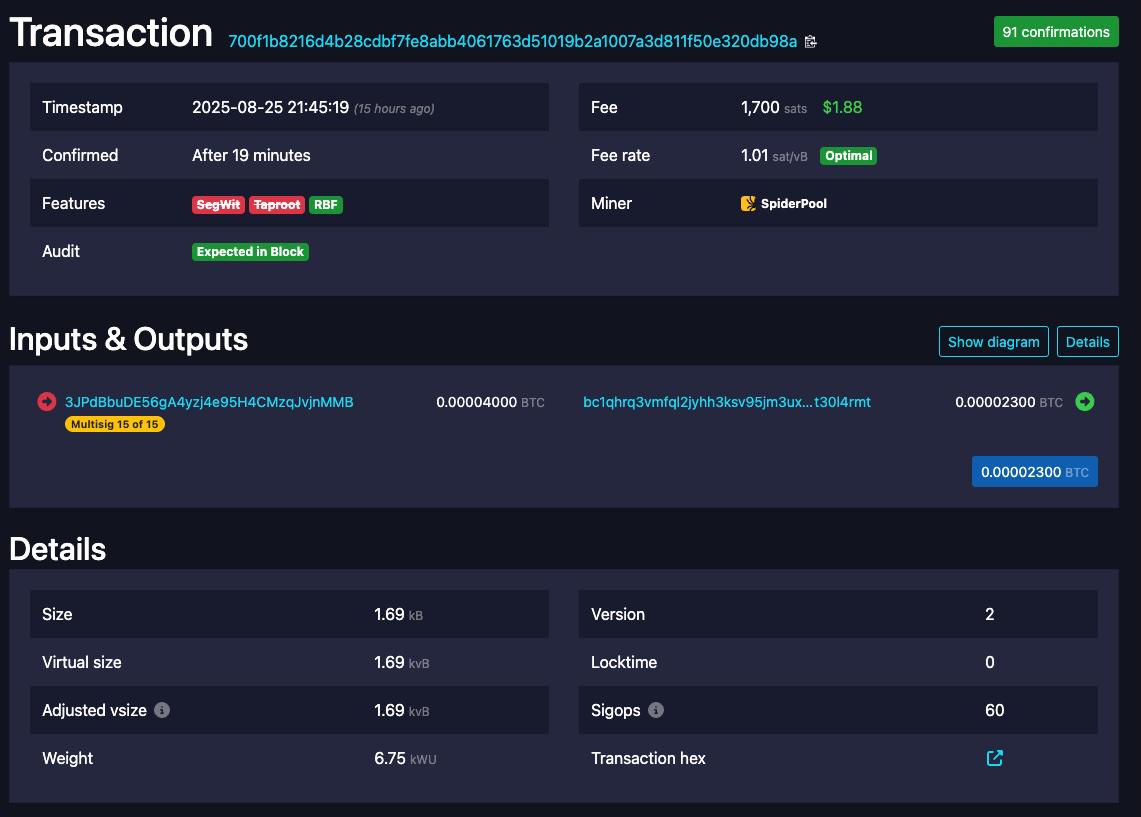
Task: Click the SpiderPool miner logo icon
Action: (x=748, y=203)
